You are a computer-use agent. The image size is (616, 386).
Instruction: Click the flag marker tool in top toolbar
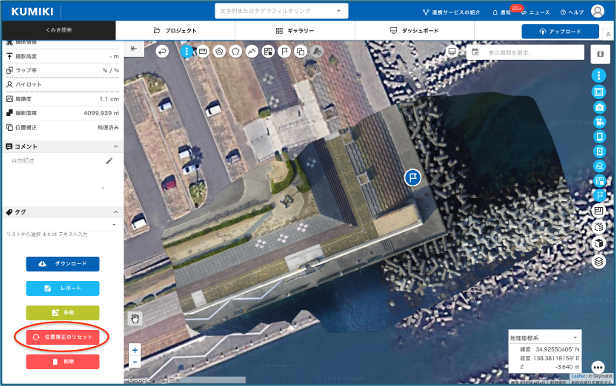pos(284,51)
